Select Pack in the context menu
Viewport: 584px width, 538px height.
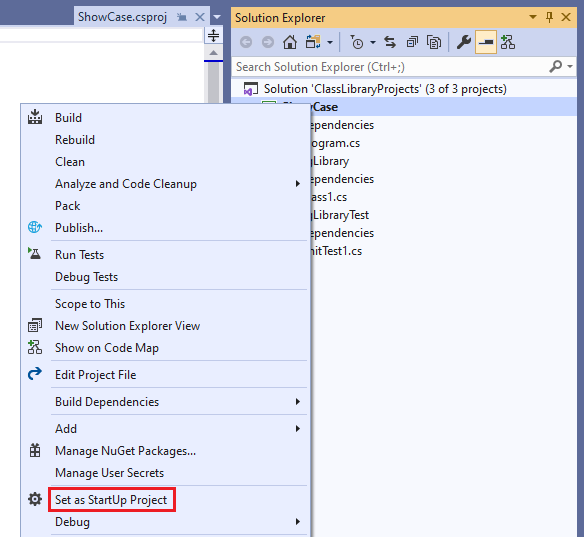67,206
